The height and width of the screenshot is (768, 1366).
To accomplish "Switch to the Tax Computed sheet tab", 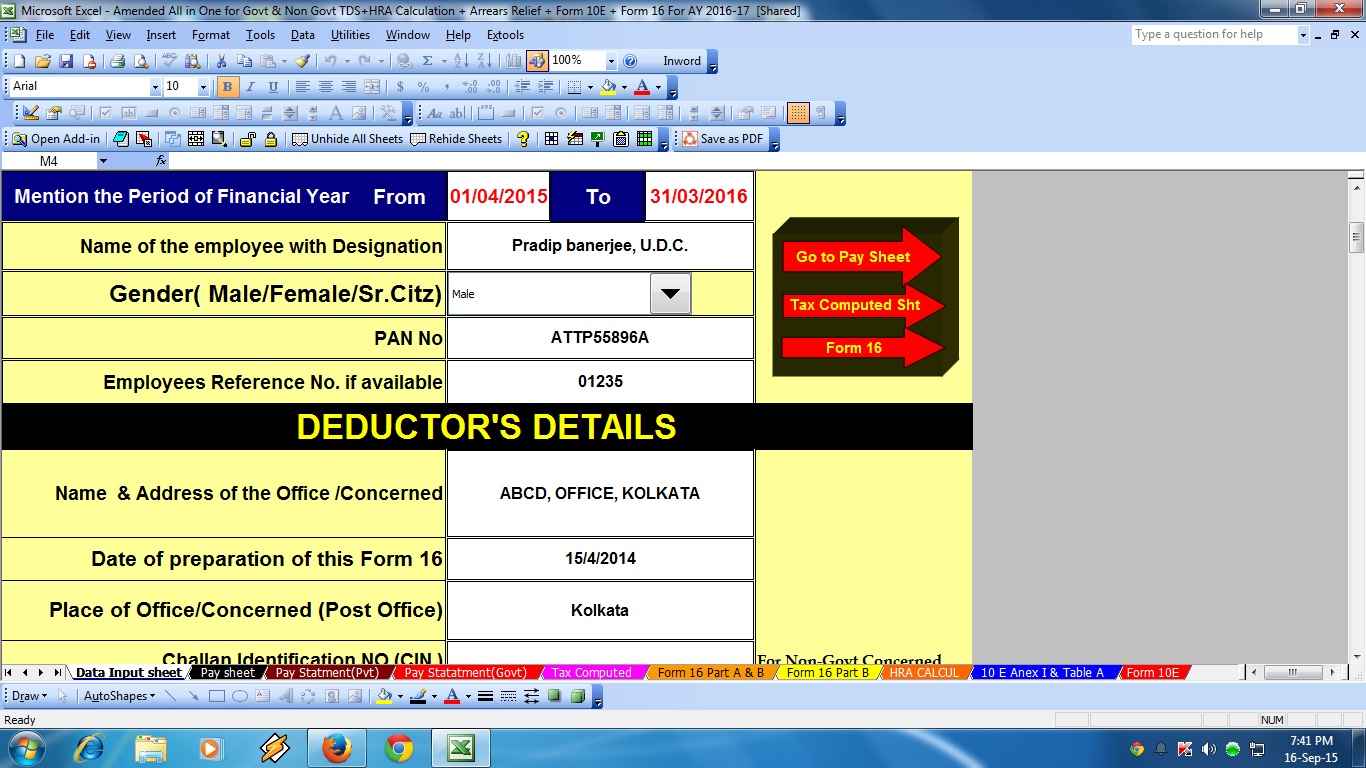I will coord(592,673).
